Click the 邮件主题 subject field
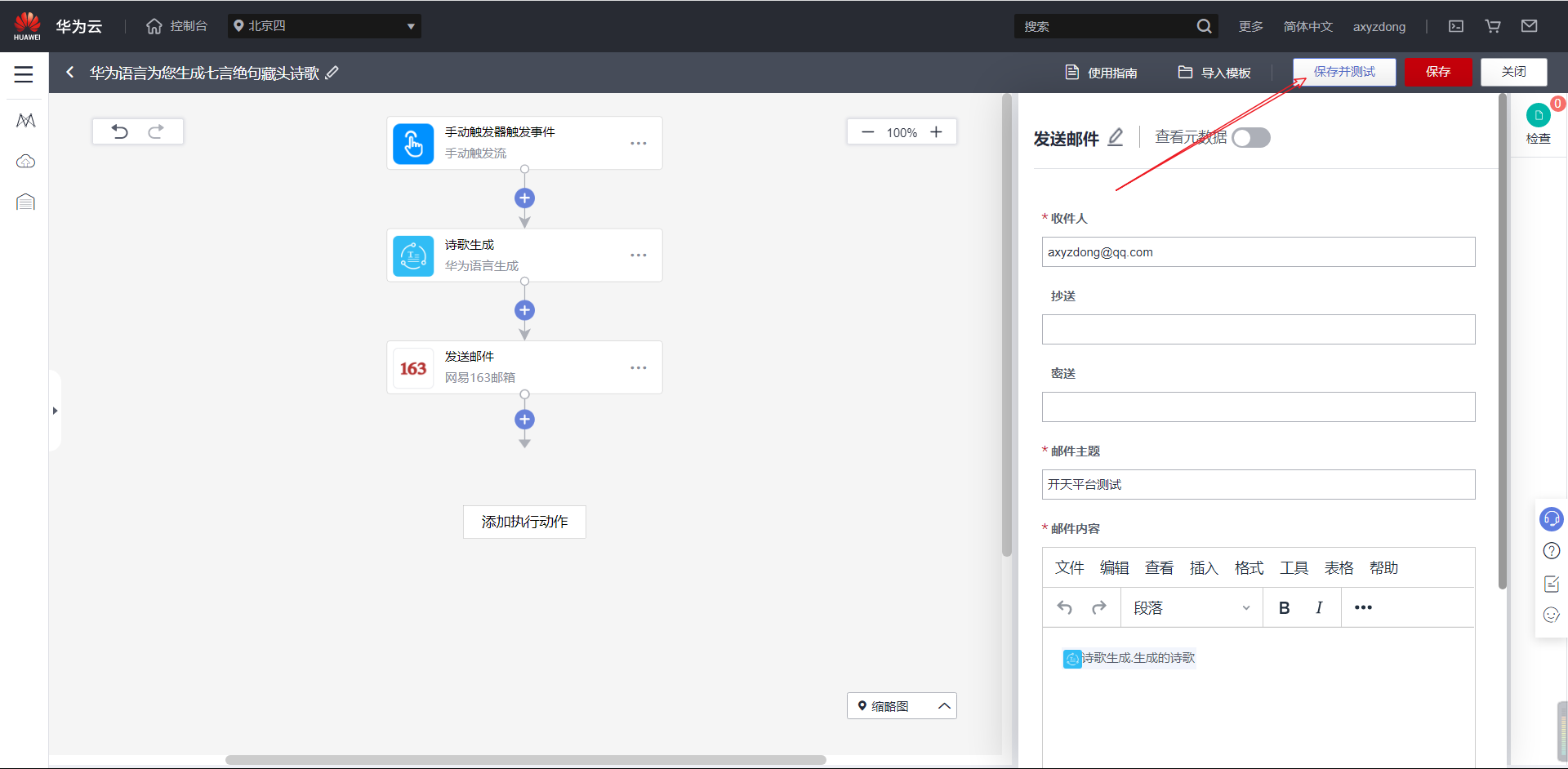 click(1258, 484)
